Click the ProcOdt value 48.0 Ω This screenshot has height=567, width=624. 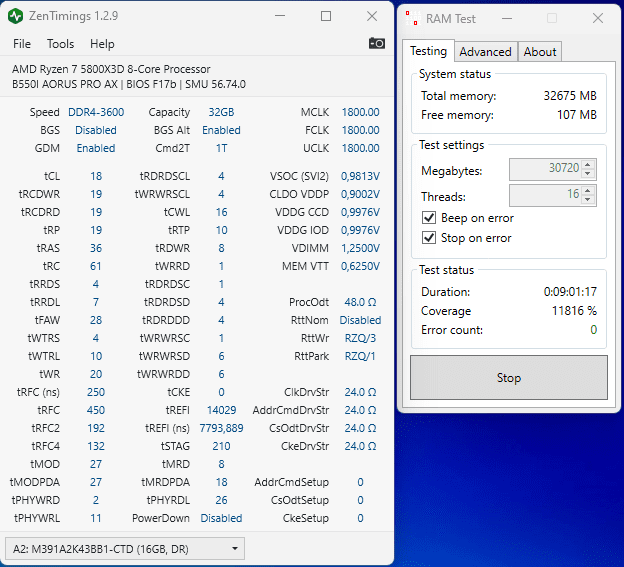(360, 302)
